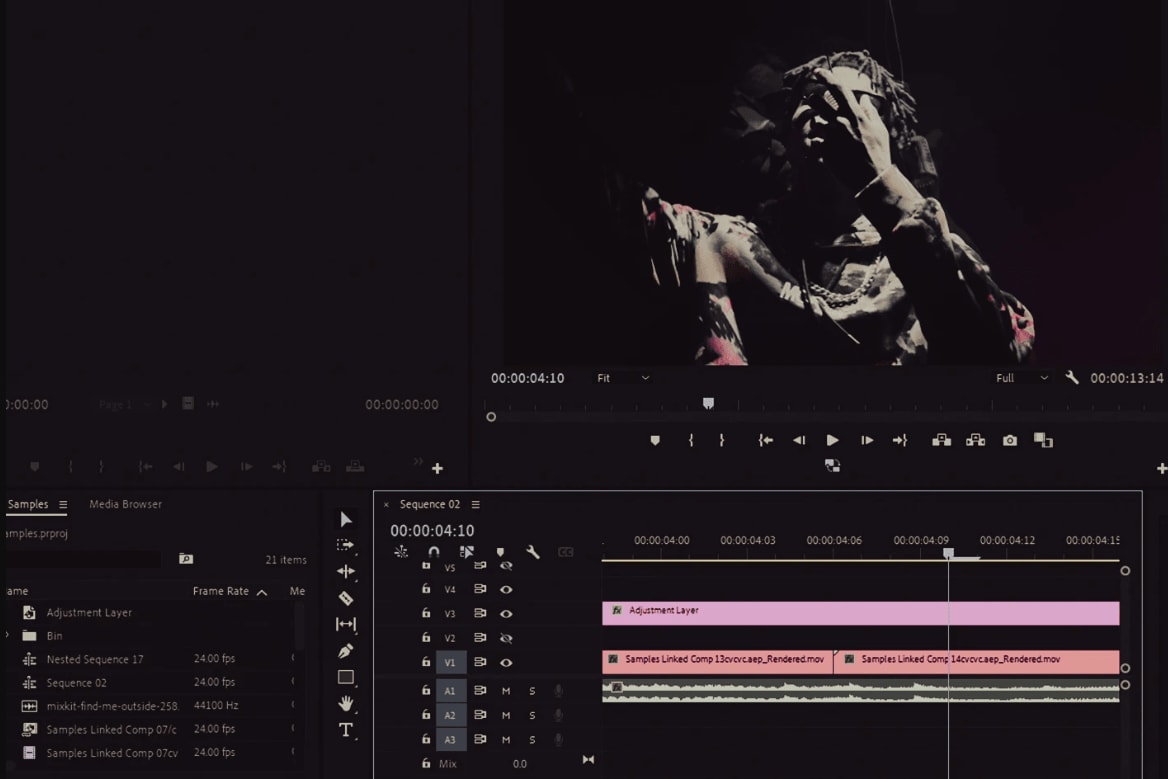Sort by the Frame Rate column header
Screen dimensions: 1168x779
221,591
